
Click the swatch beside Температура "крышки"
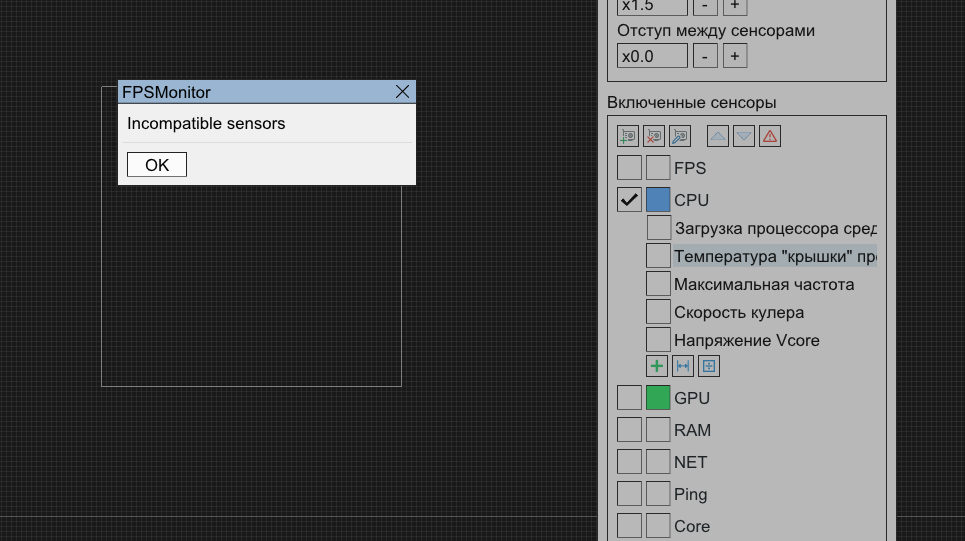point(658,255)
